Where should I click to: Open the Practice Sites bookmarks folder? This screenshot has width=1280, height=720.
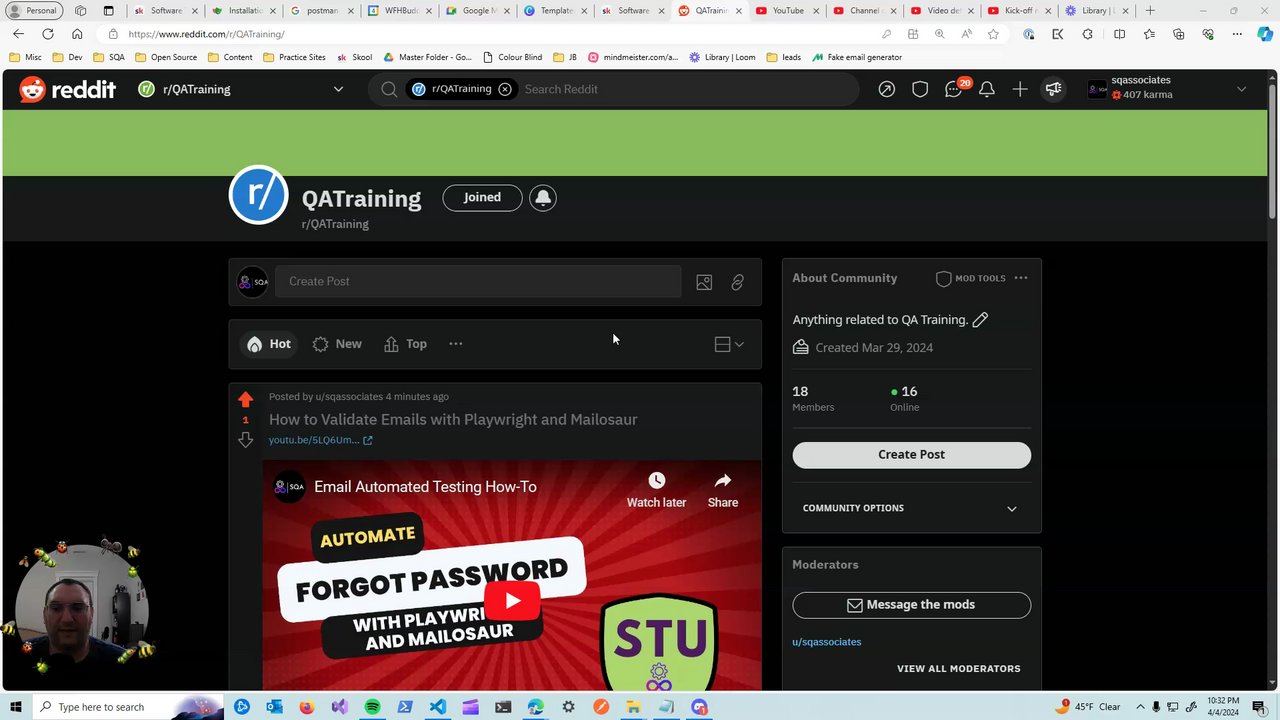[294, 57]
